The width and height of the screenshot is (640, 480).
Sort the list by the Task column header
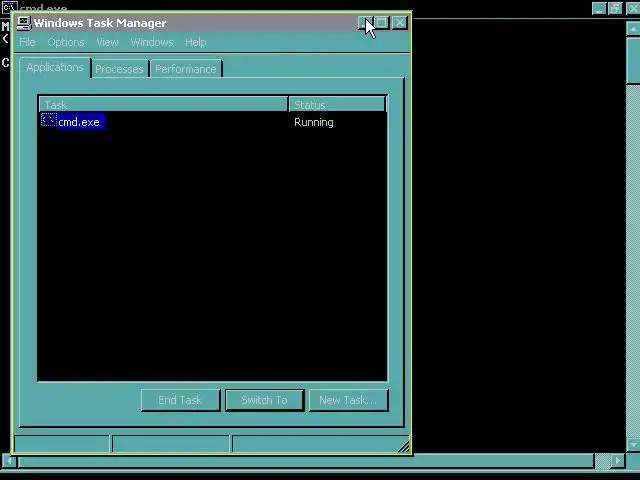[x=163, y=104]
